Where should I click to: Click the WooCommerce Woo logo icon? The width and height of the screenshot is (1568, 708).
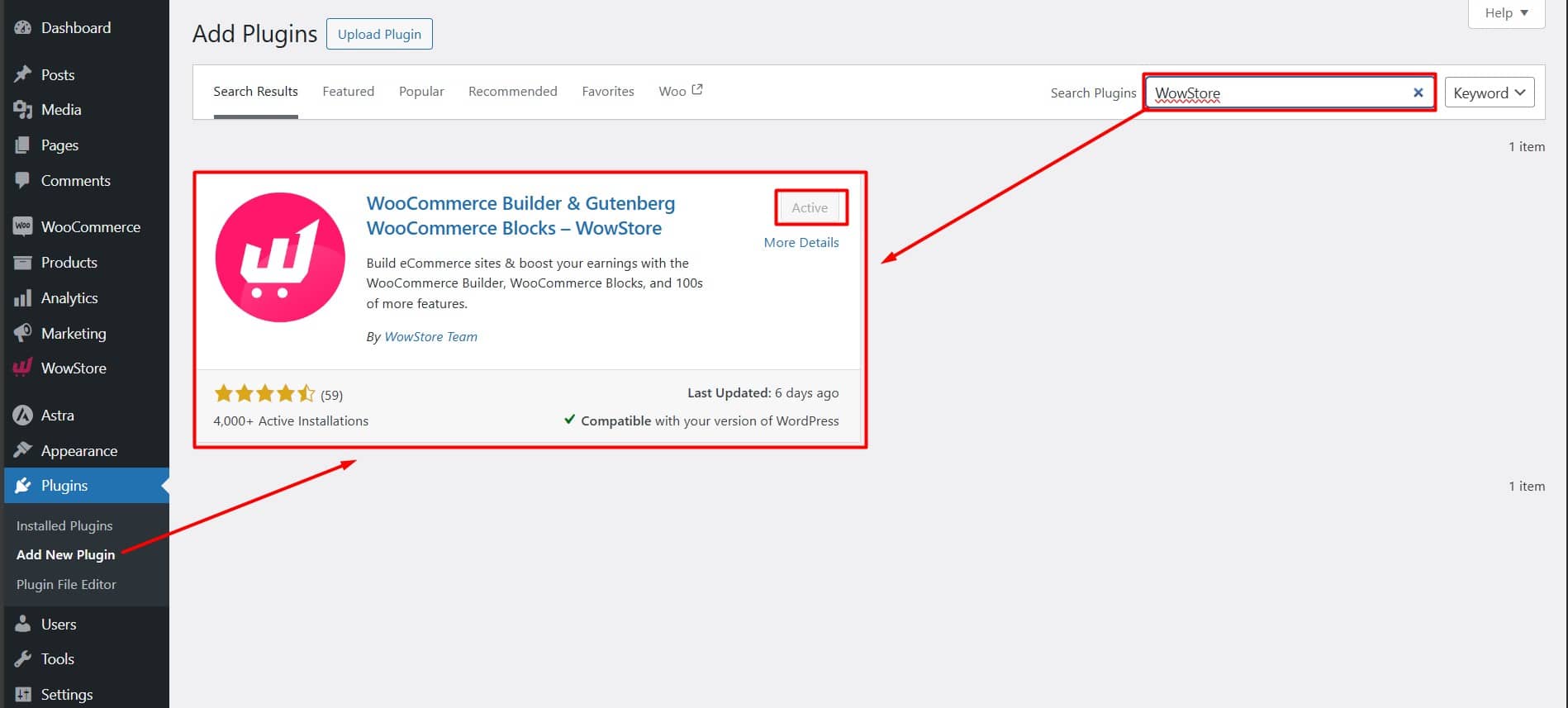click(22, 226)
